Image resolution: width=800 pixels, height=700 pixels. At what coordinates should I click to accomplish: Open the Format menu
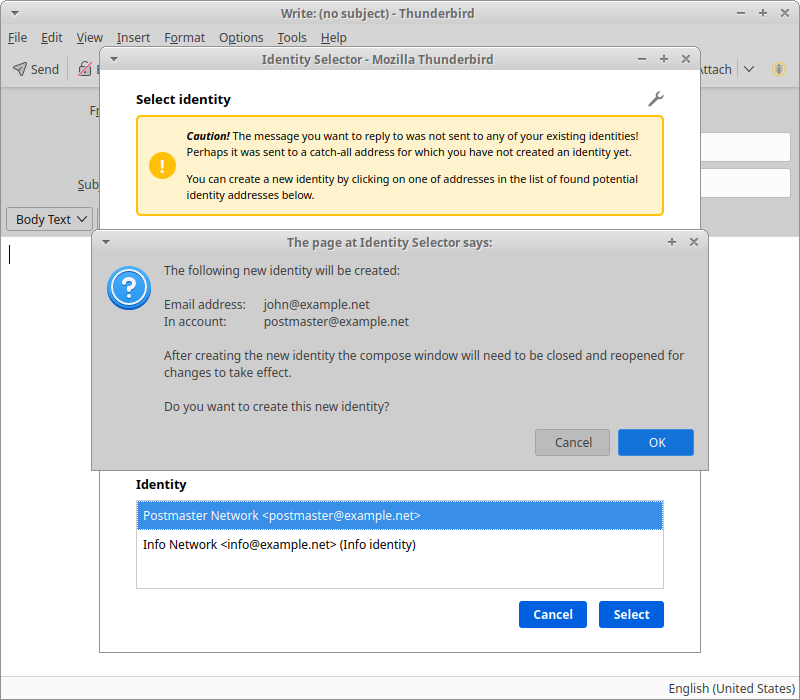pyautogui.click(x=184, y=38)
